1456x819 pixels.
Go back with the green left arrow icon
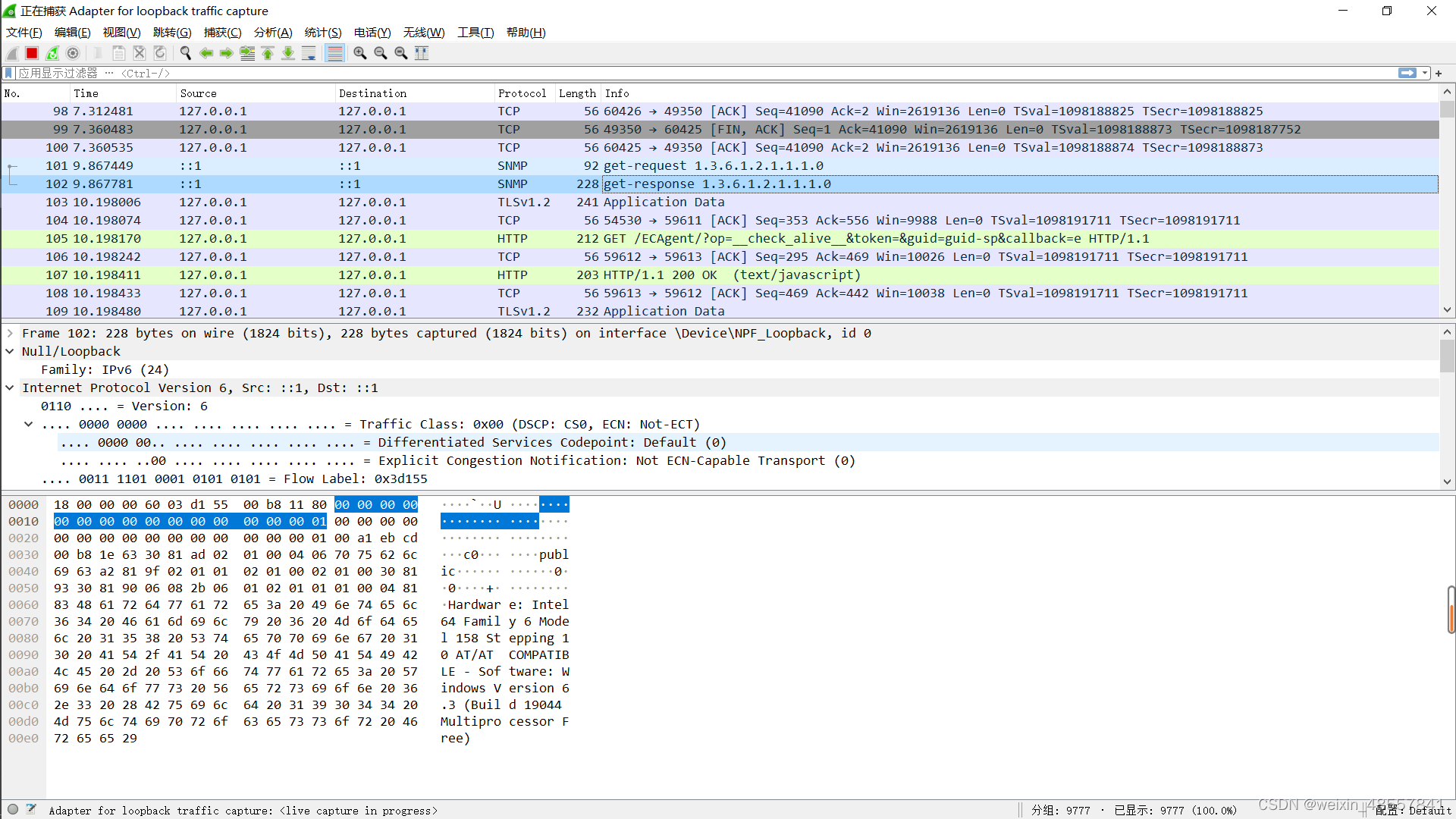point(206,53)
